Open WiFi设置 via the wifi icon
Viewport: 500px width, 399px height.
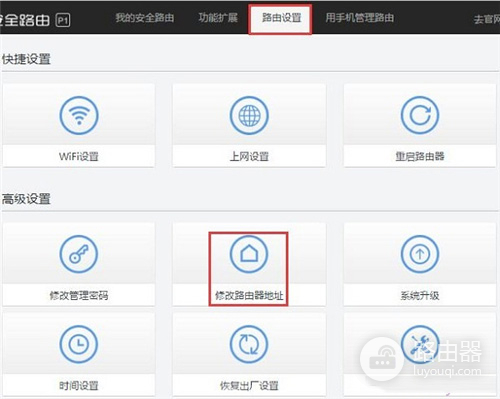click(79, 115)
